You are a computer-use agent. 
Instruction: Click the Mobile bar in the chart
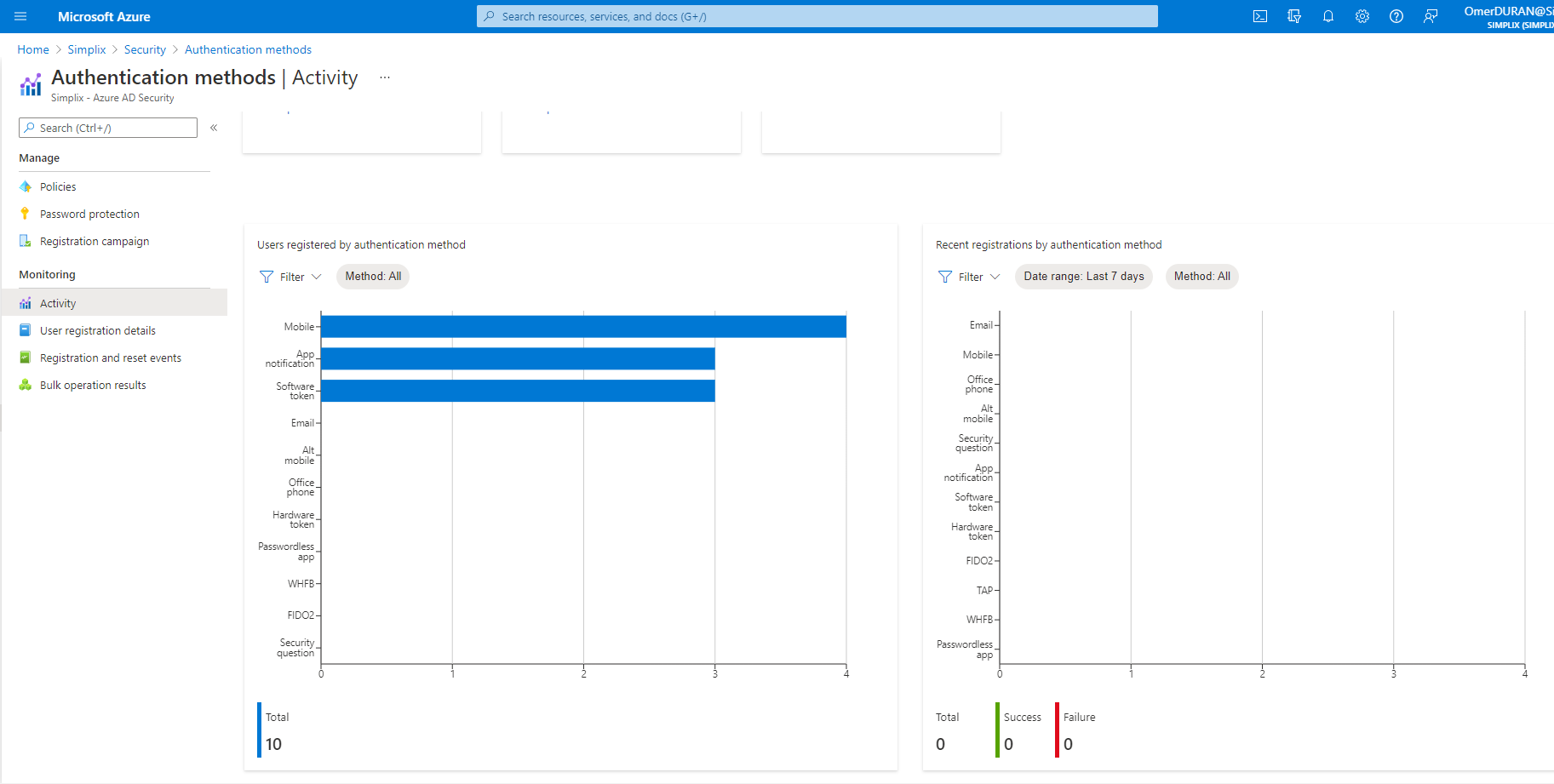[583, 327]
